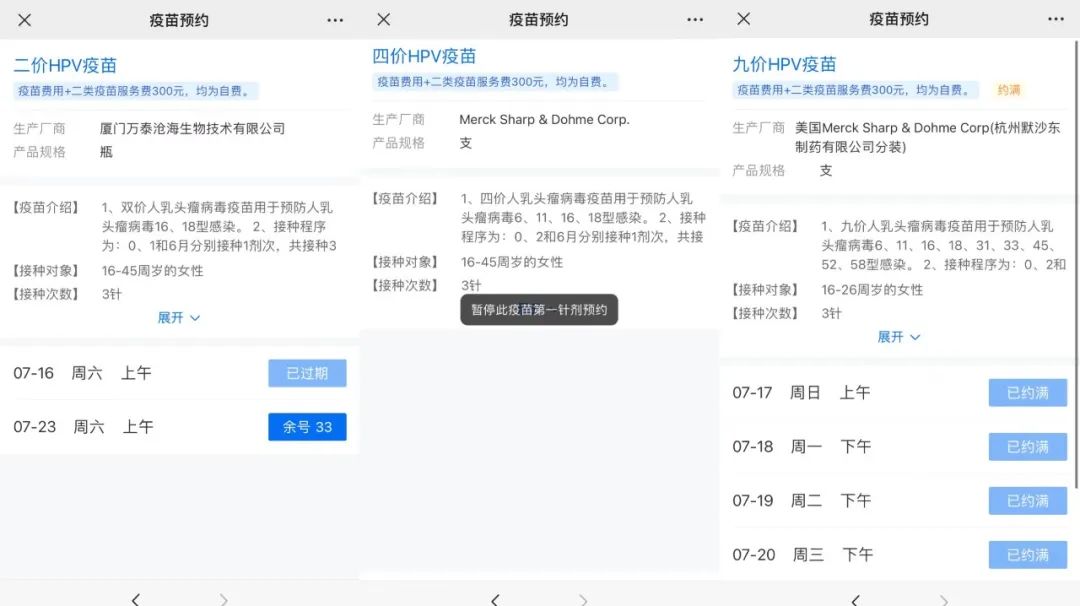This screenshot has width=1080, height=606.
Task: Dismiss the 暂停此疫苗第一针剂预约 toast
Action: (539, 310)
